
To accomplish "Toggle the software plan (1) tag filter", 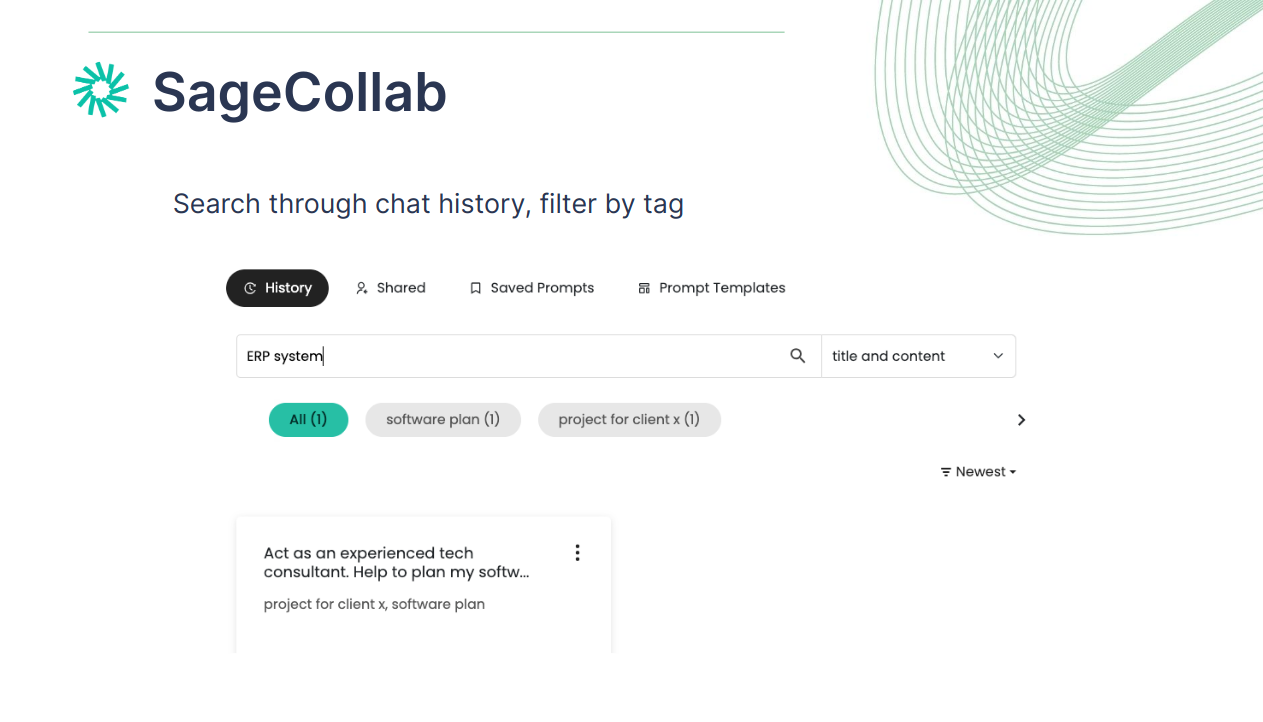I will click(x=443, y=420).
